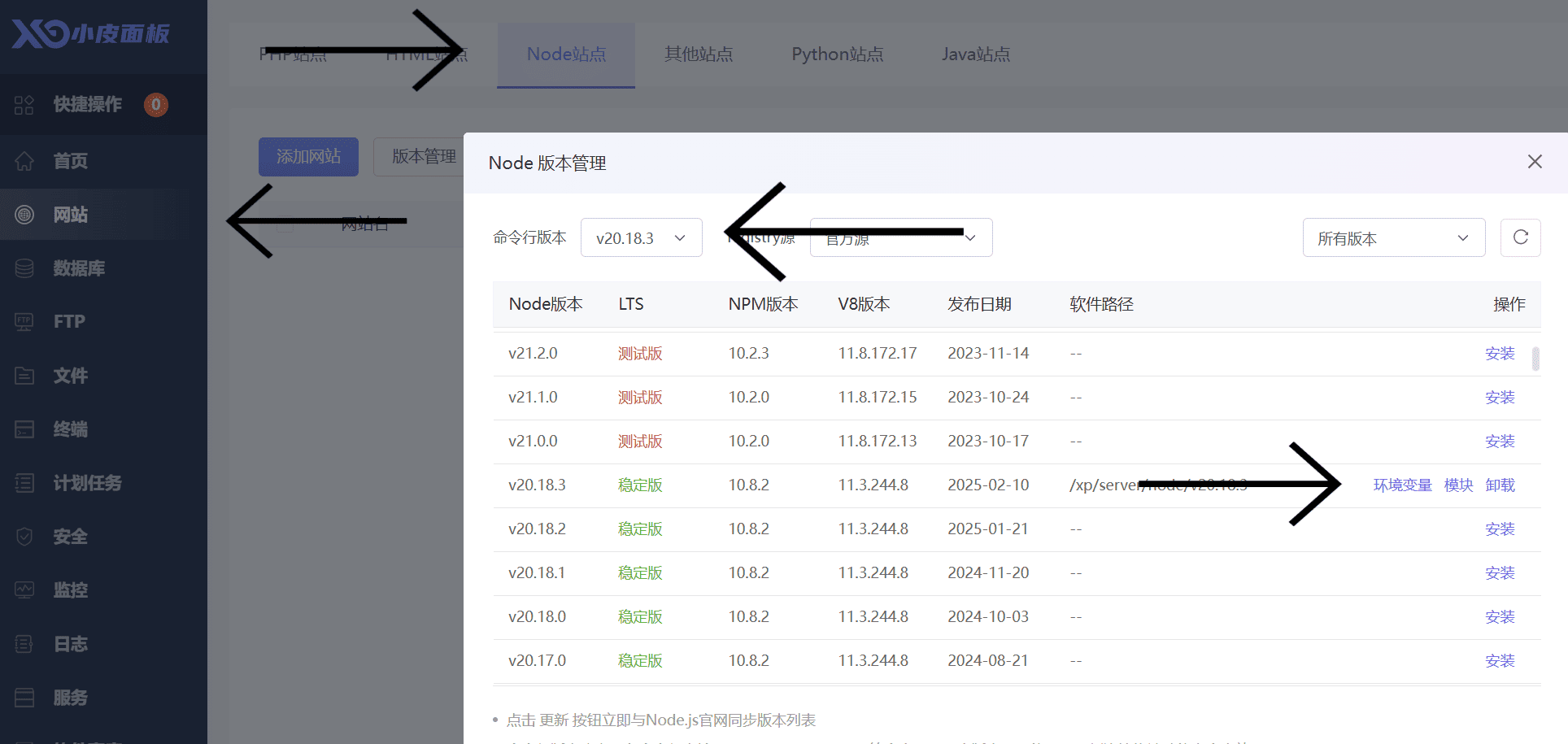
Task: Open the All Versions (所有版本) filter dropdown
Action: (x=1393, y=237)
